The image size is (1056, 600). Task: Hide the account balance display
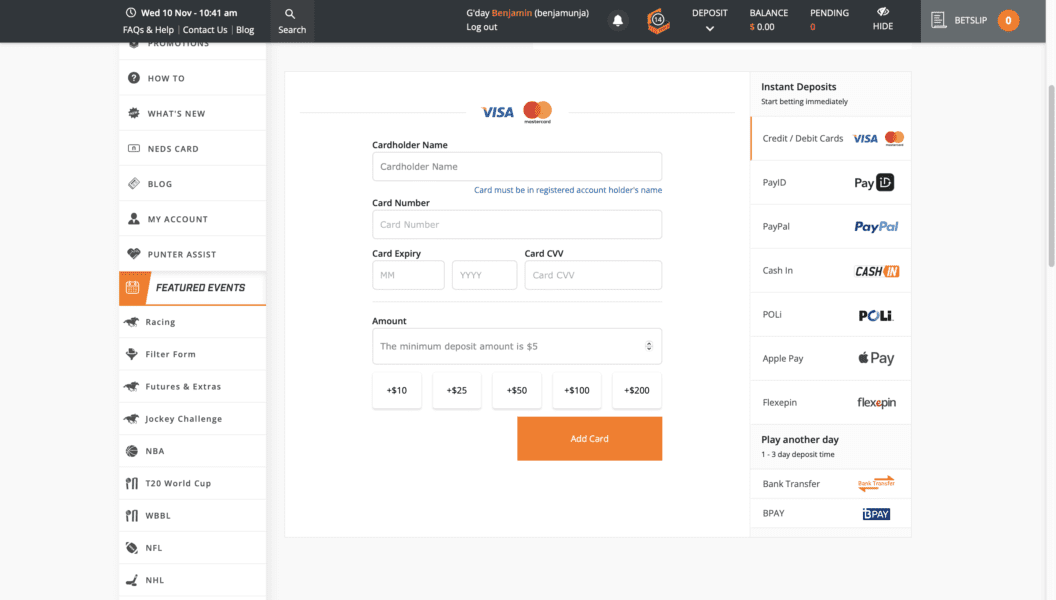[x=882, y=20]
